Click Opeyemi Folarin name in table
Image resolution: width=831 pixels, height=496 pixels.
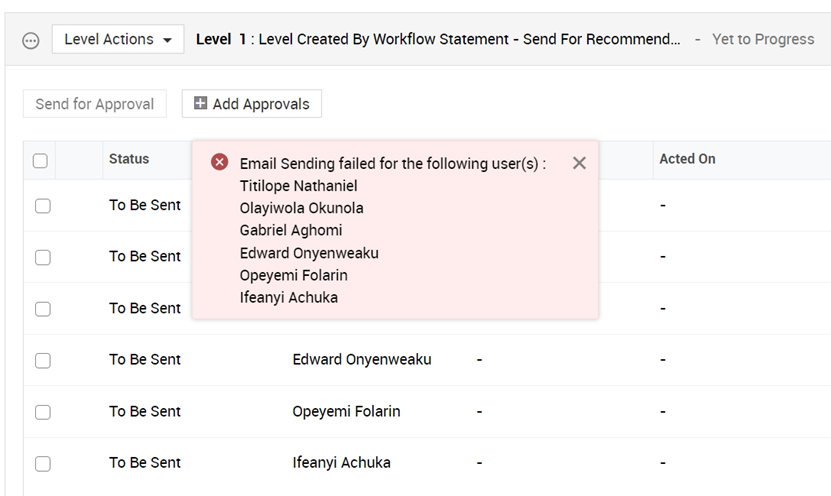[346, 412]
